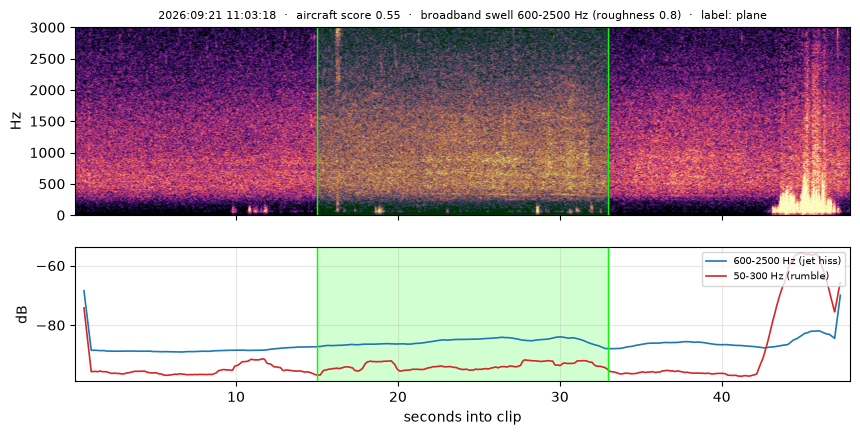Click the 3000 tick on the Hz axis
This screenshot has height=435, width=860.
[x=49, y=27]
